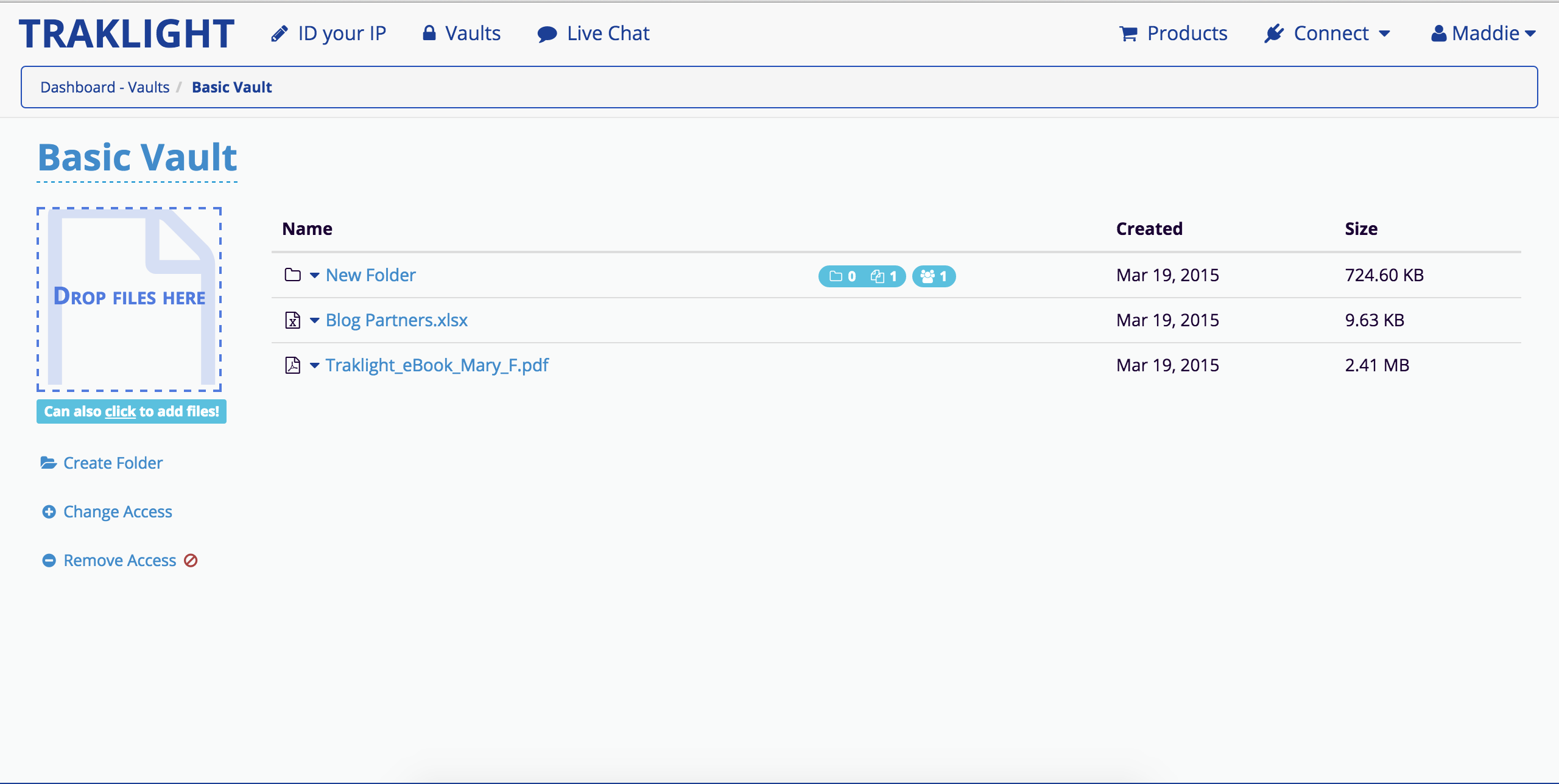Open the dropdown caret for Blog Partners.xlsx
The height and width of the screenshot is (784, 1559).
[314, 320]
